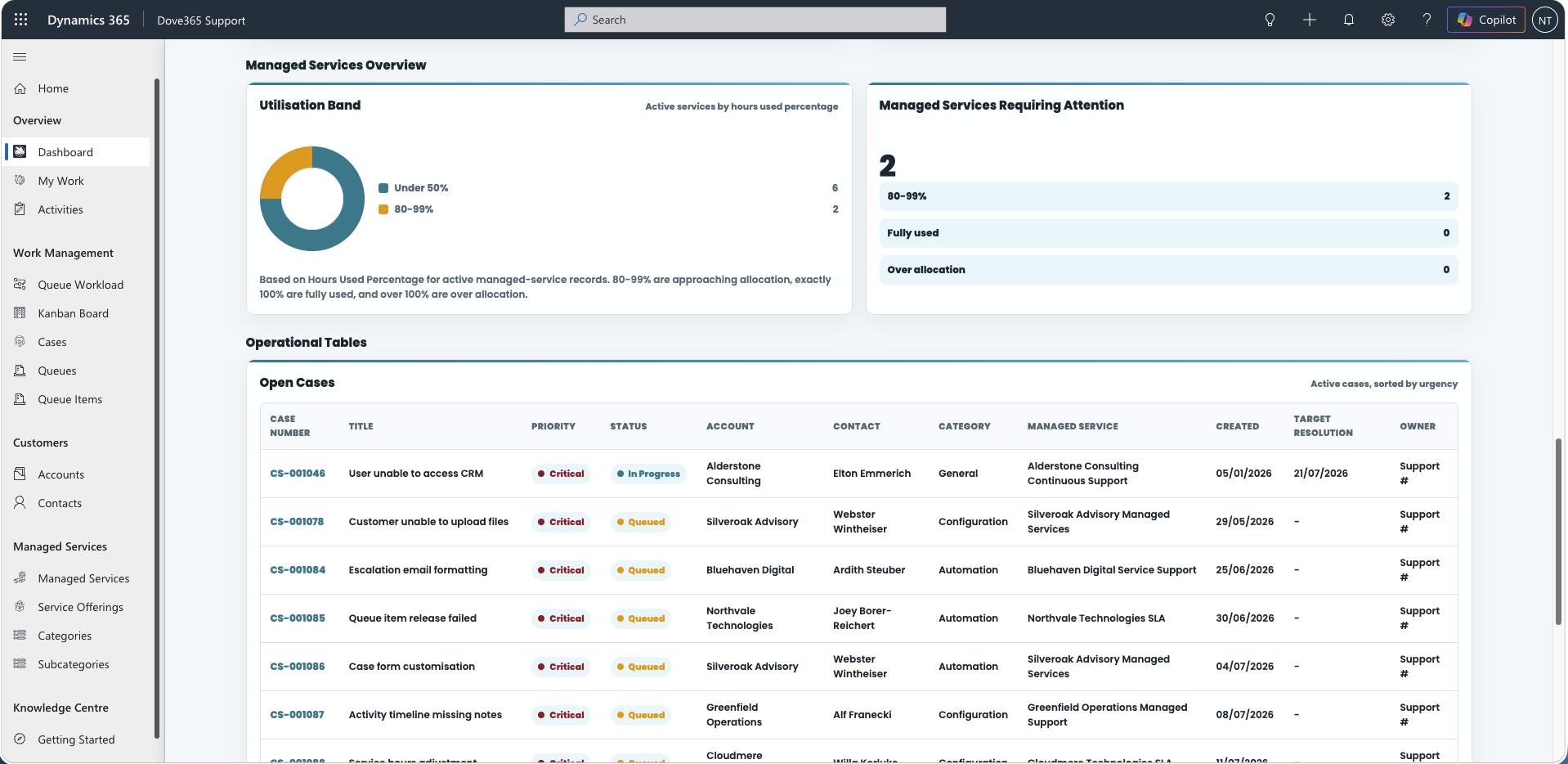Viewport: 1568px width, 764px height.
Task: Click the Under 50% teal legend swatch
Action: (383, 188)
